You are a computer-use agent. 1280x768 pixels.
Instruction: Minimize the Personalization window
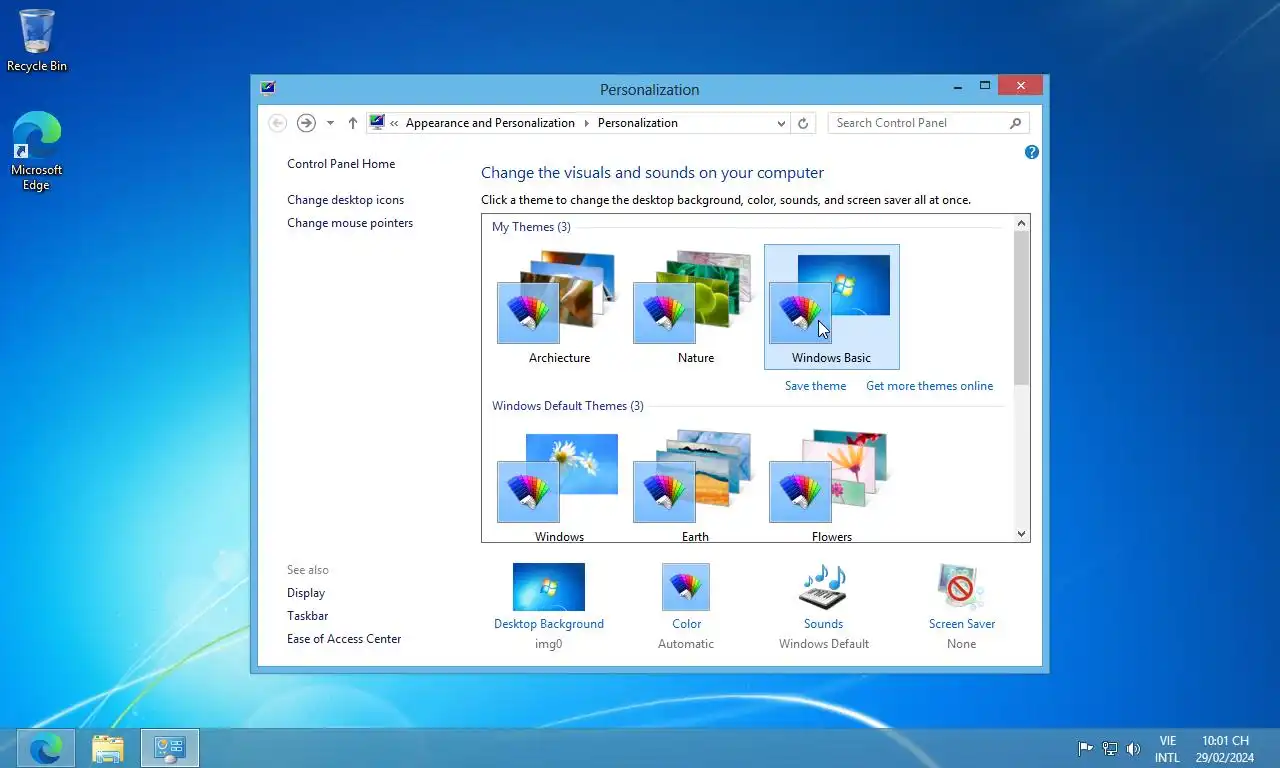pos(958,86)
